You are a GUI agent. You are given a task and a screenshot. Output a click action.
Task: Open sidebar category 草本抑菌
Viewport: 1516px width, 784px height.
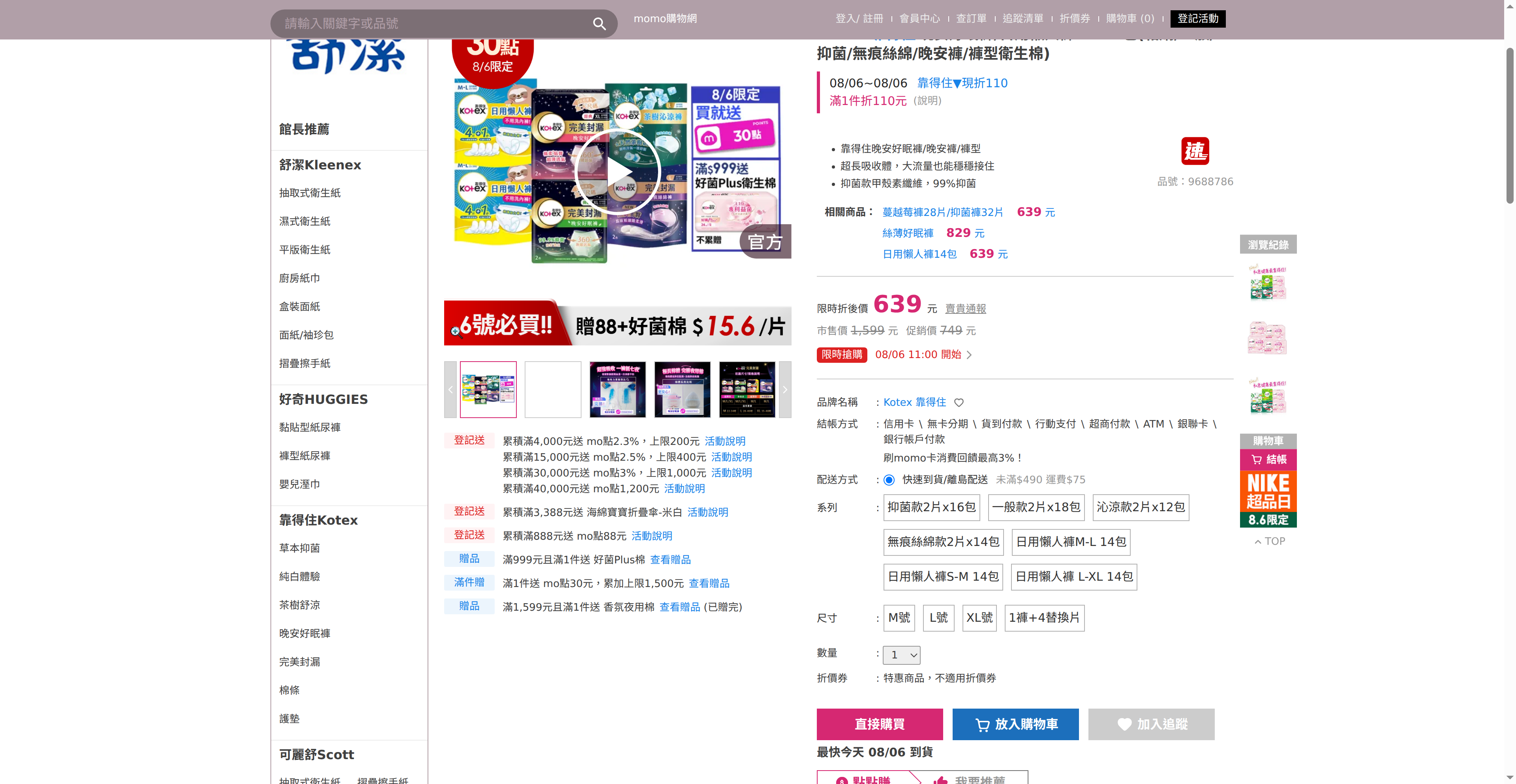[300, 548]
